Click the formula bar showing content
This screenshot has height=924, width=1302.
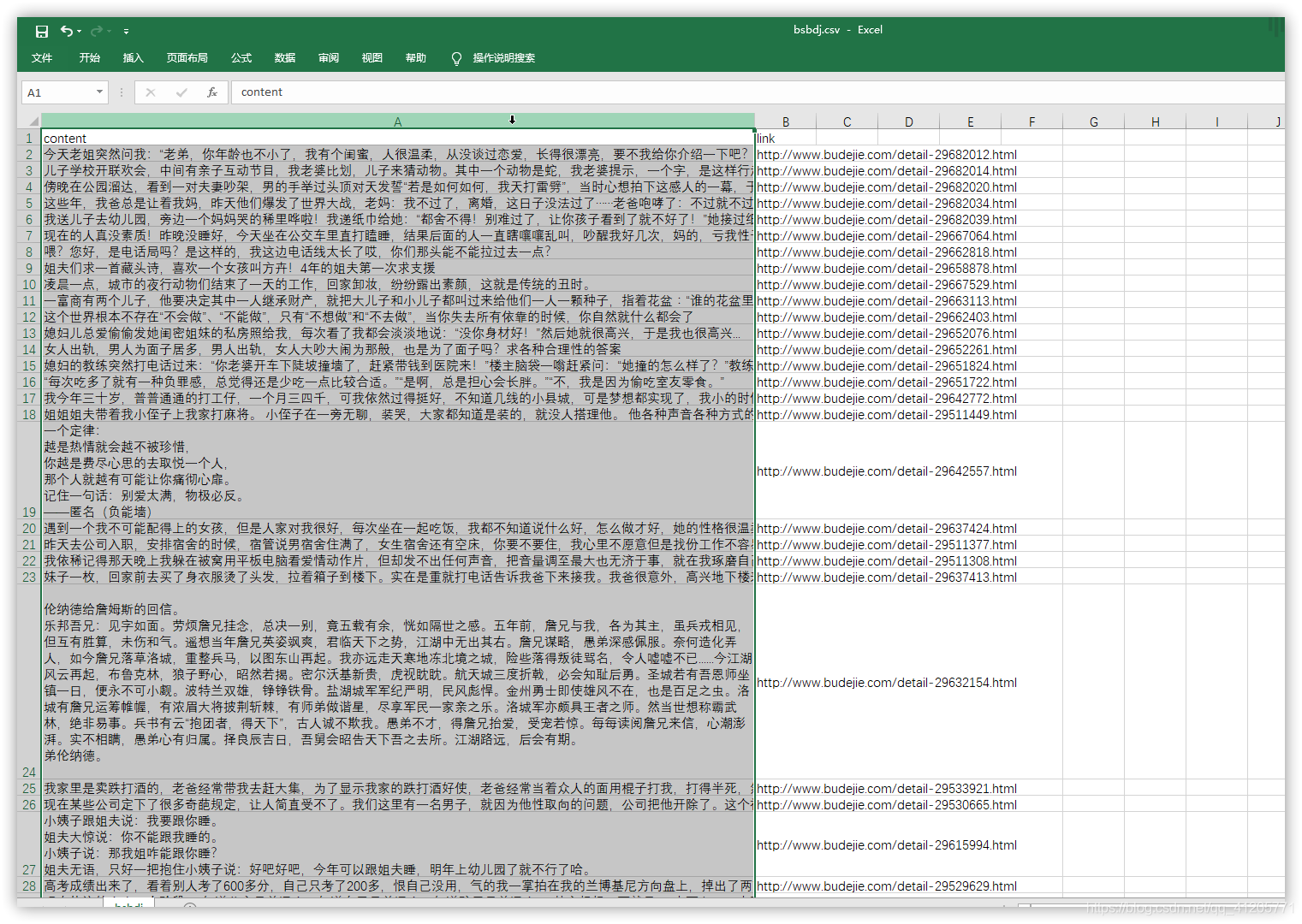(x=758, y=92)
